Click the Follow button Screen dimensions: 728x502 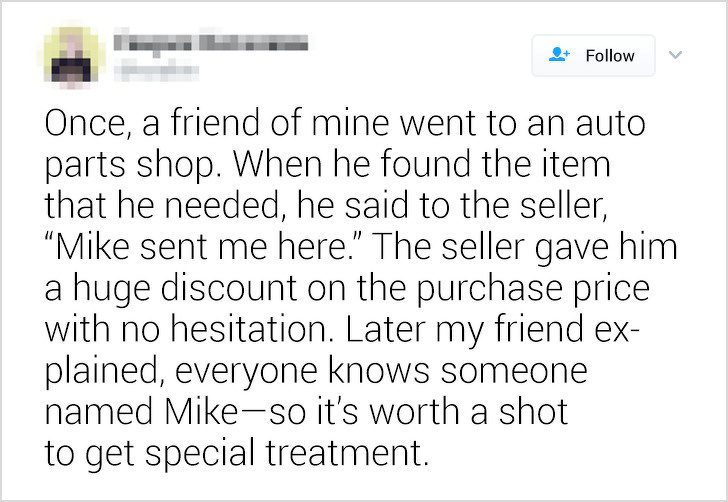[x=593, y=55]
